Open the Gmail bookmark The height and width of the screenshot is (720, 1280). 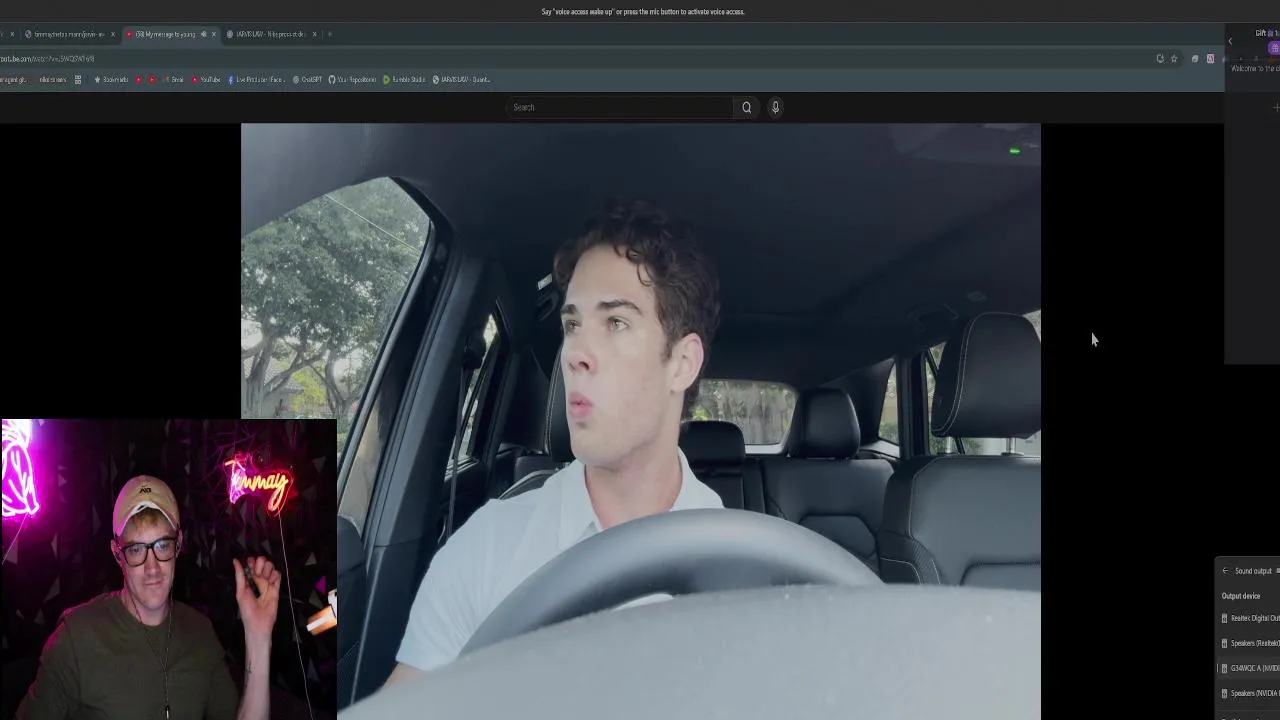pos(173,79)
